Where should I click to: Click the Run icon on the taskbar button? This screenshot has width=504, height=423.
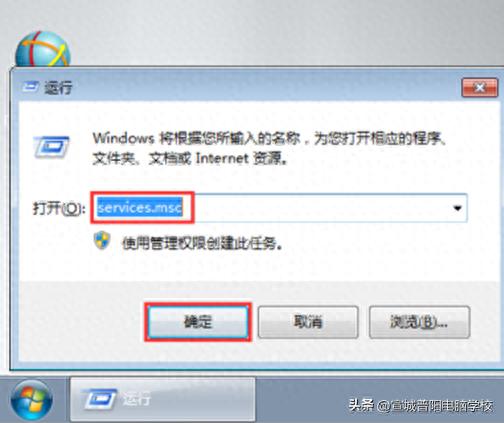pyautogui.click(x=99, y=399)
